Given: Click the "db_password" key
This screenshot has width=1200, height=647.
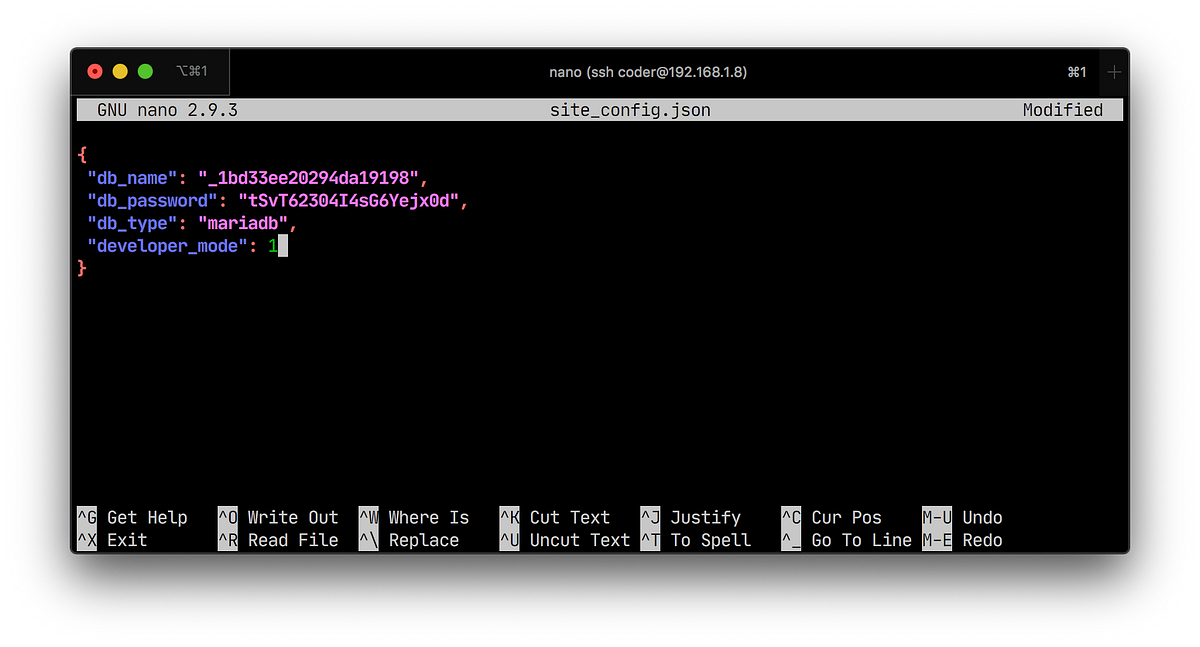Looking at the screenshot, I should click(x=152, y=201).
